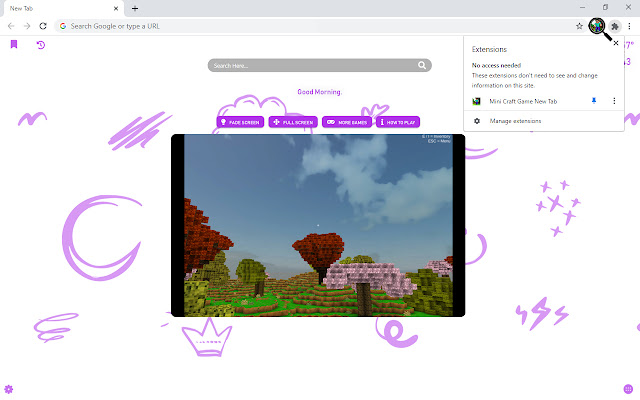640x400 pixels.
Task: Click inside the Mini Craft game view
Action: (x=318, y=225)
